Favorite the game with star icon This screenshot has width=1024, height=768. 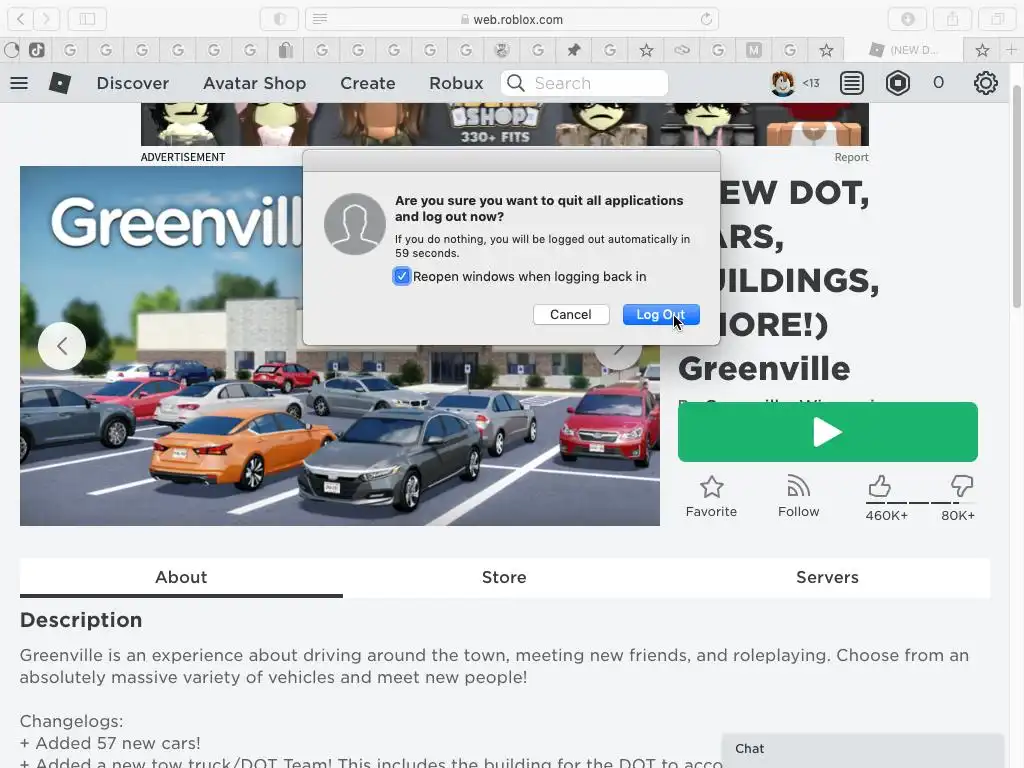tap(711, 487)
